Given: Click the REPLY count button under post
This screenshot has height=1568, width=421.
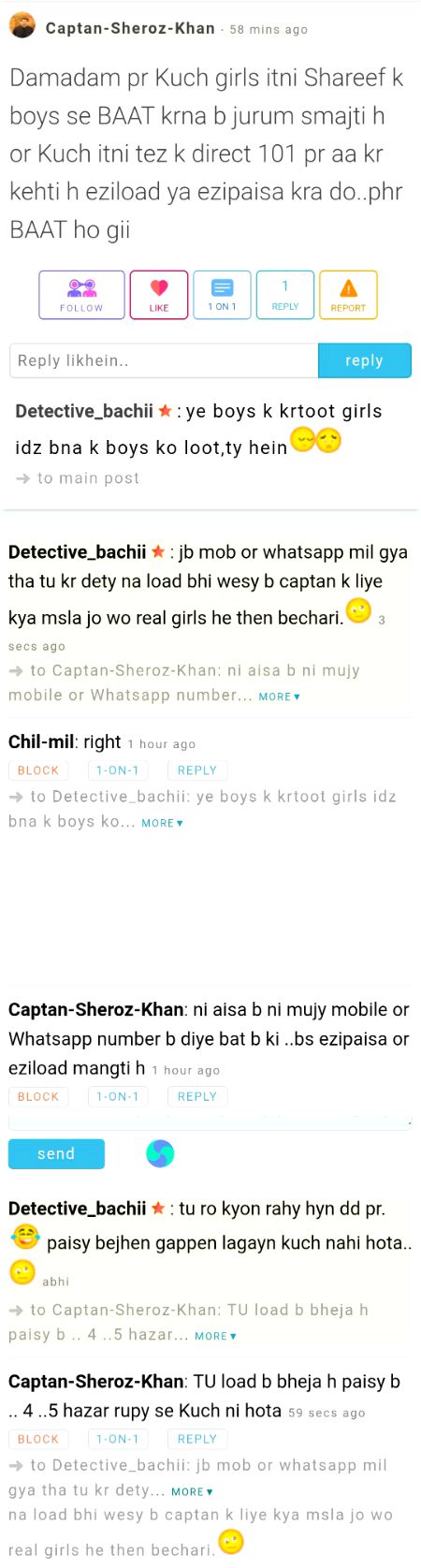Looking at the screenshot, I should tap(285, 295).
